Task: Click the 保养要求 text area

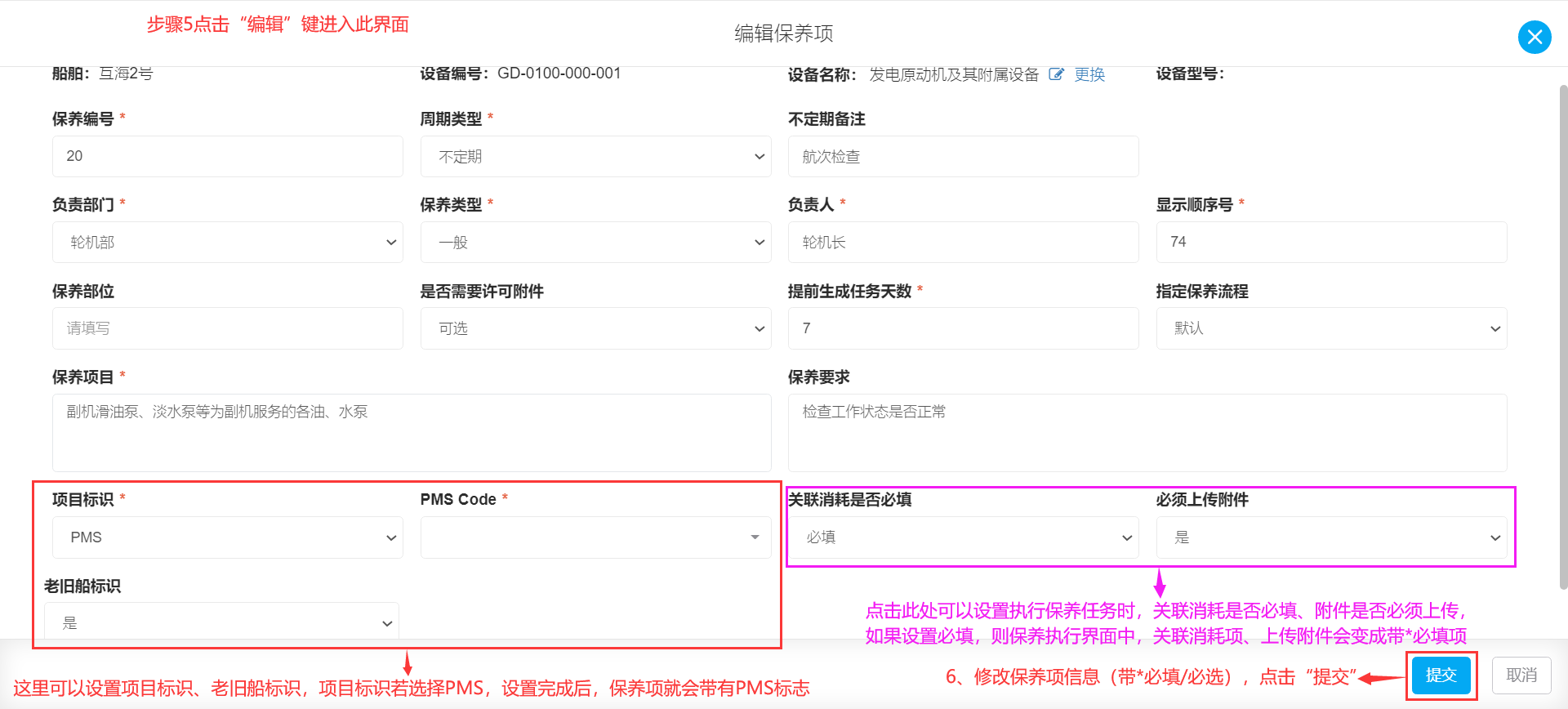Action: tap(1147, 433)
